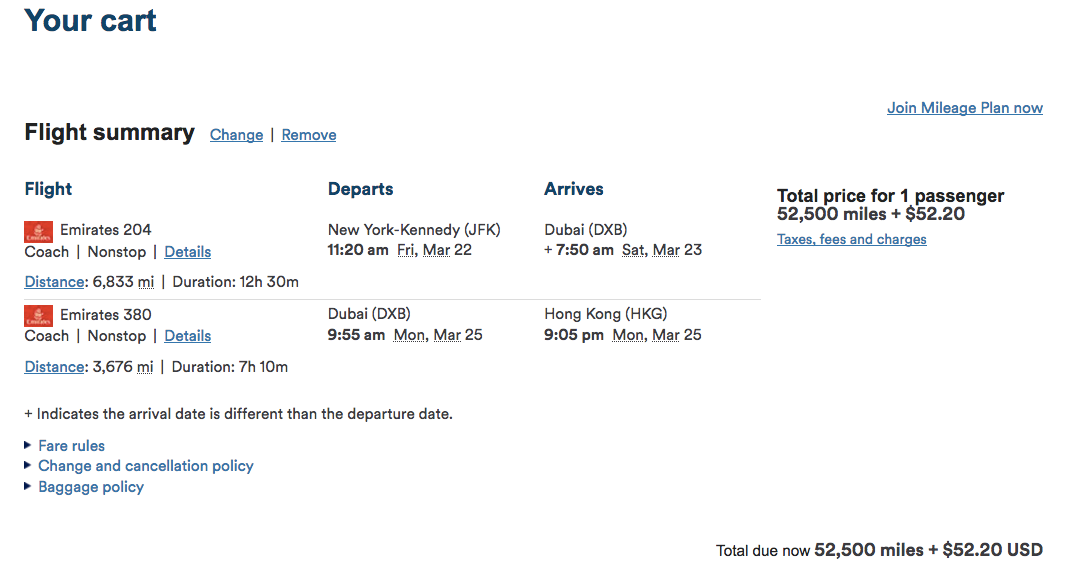Click the Total price for 1 passenger text

(x=890, y=196)
